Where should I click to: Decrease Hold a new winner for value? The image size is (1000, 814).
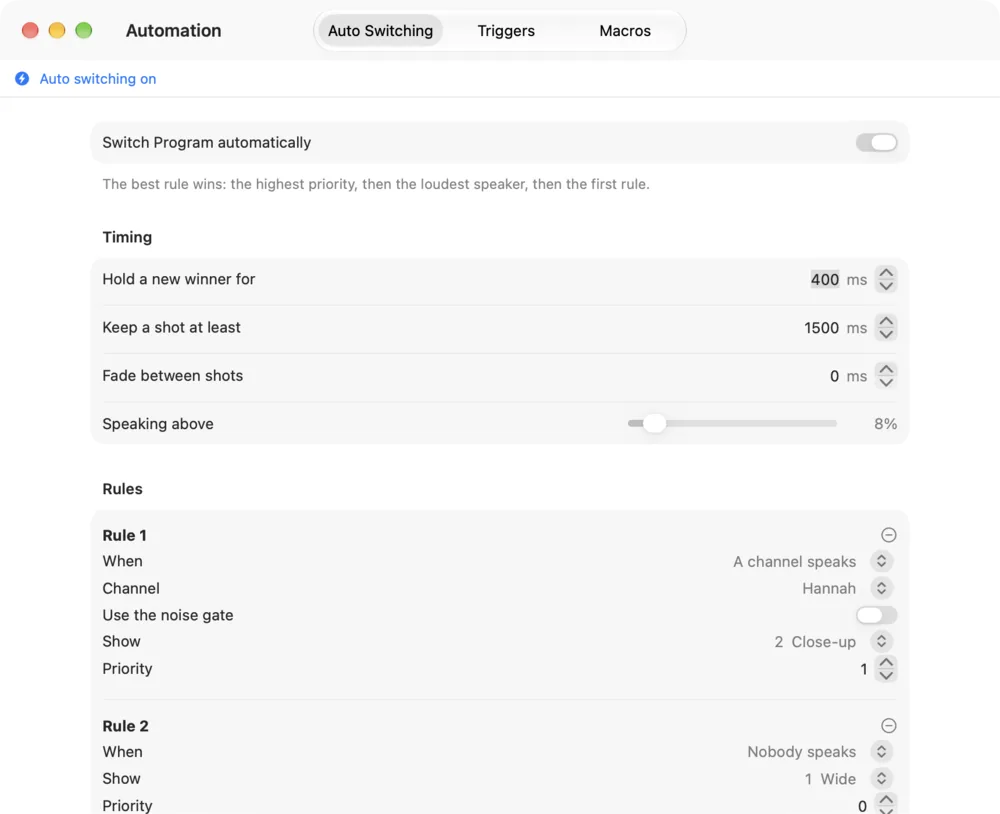click(886, 286)
